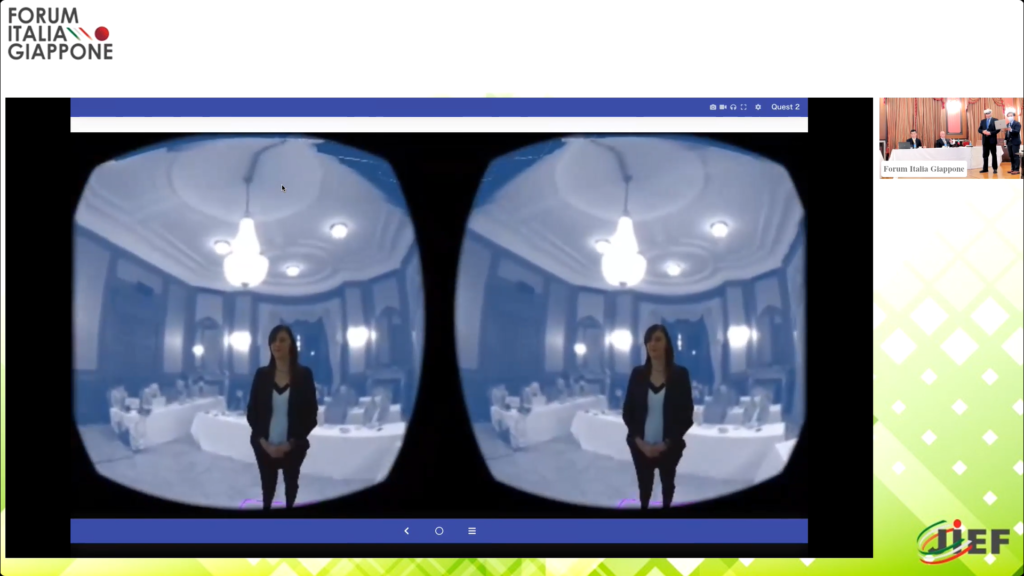1024x576 pixels.
Task: Toggle fullscreen mode in the cast toolbar
Action: (743, 107)
